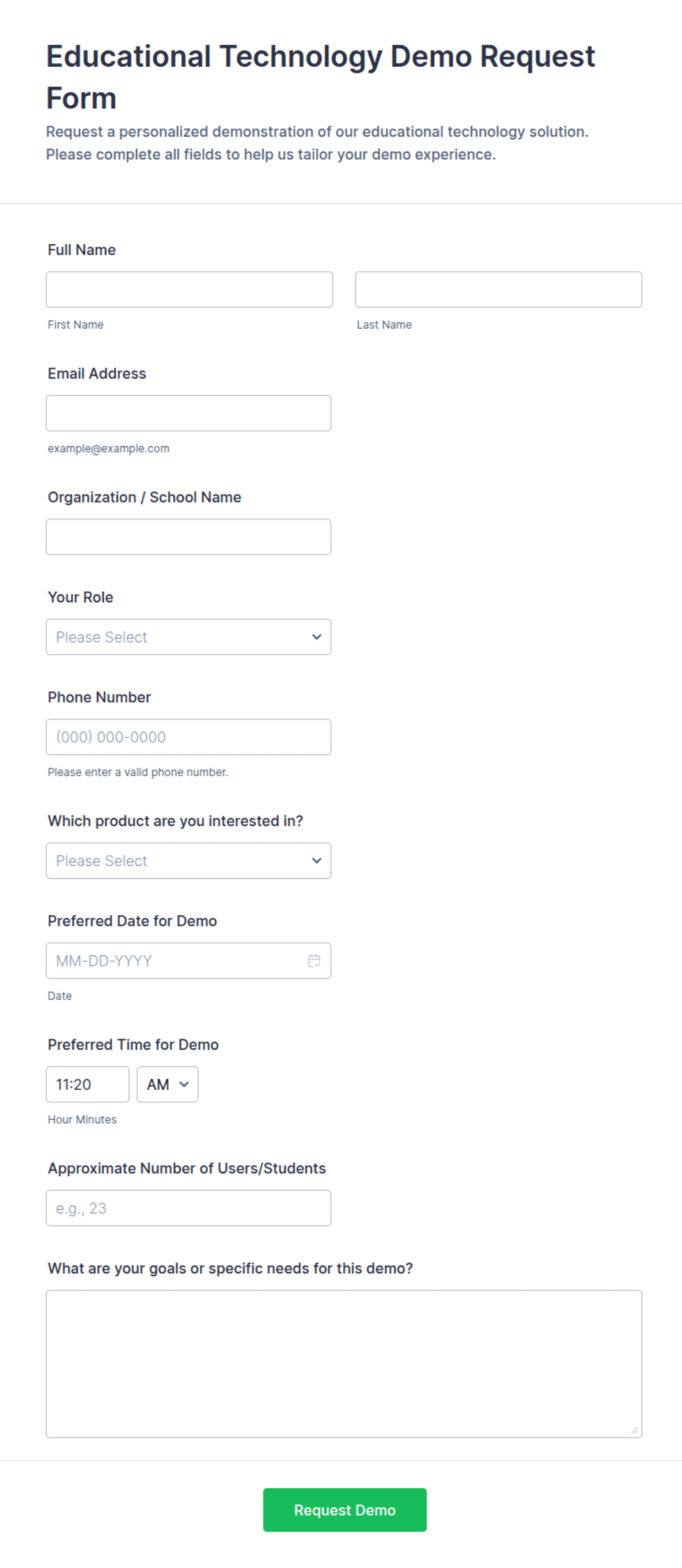
Task: Focus the Approximate Number of Users field
Action: 188,1208
